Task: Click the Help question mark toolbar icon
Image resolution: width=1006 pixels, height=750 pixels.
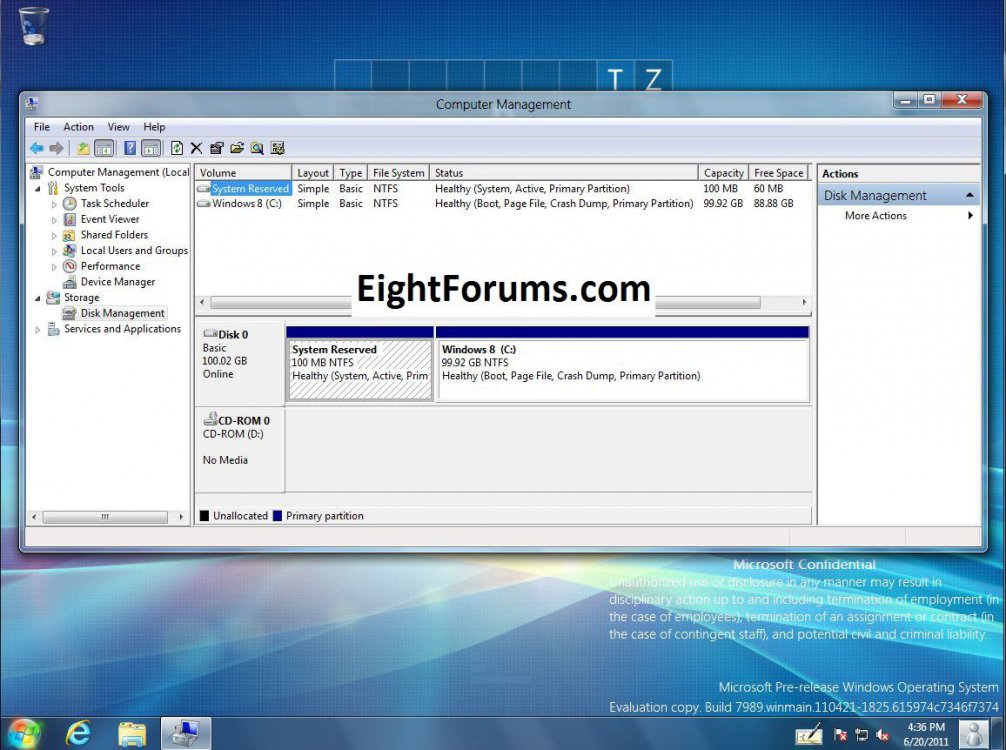Action: 130,148
